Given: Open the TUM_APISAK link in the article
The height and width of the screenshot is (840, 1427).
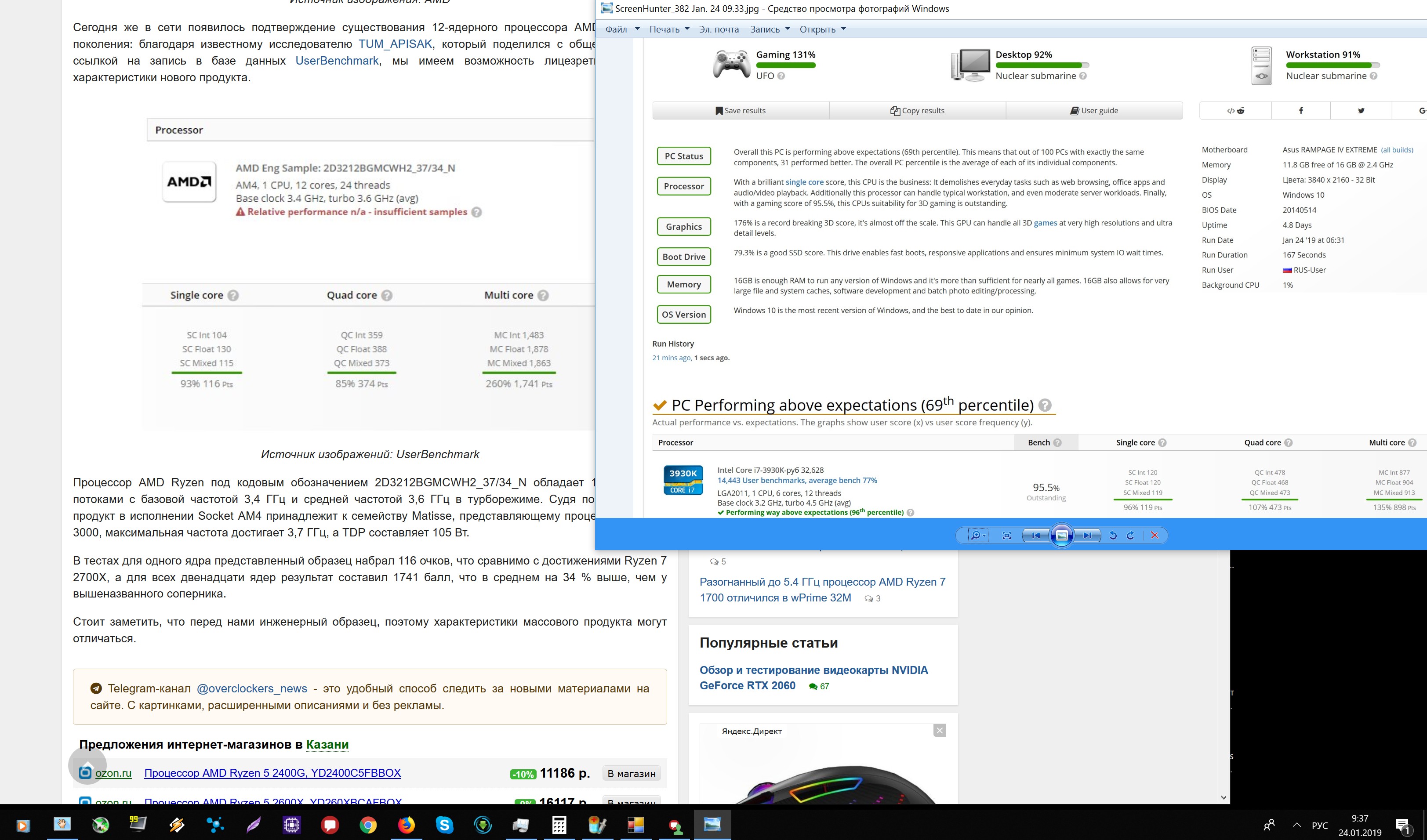Looking at the screenshot, I should (x=395, y=44).
